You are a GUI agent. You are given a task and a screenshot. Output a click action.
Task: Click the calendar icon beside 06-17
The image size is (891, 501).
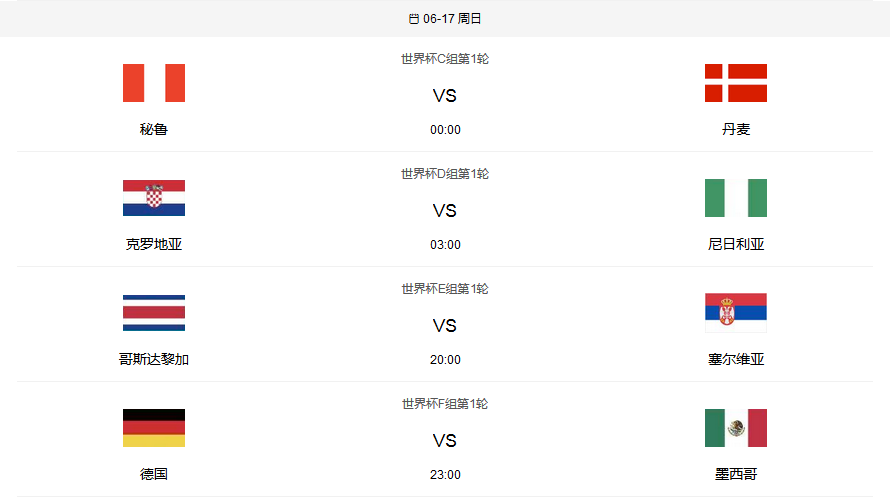tap(414, 19)
